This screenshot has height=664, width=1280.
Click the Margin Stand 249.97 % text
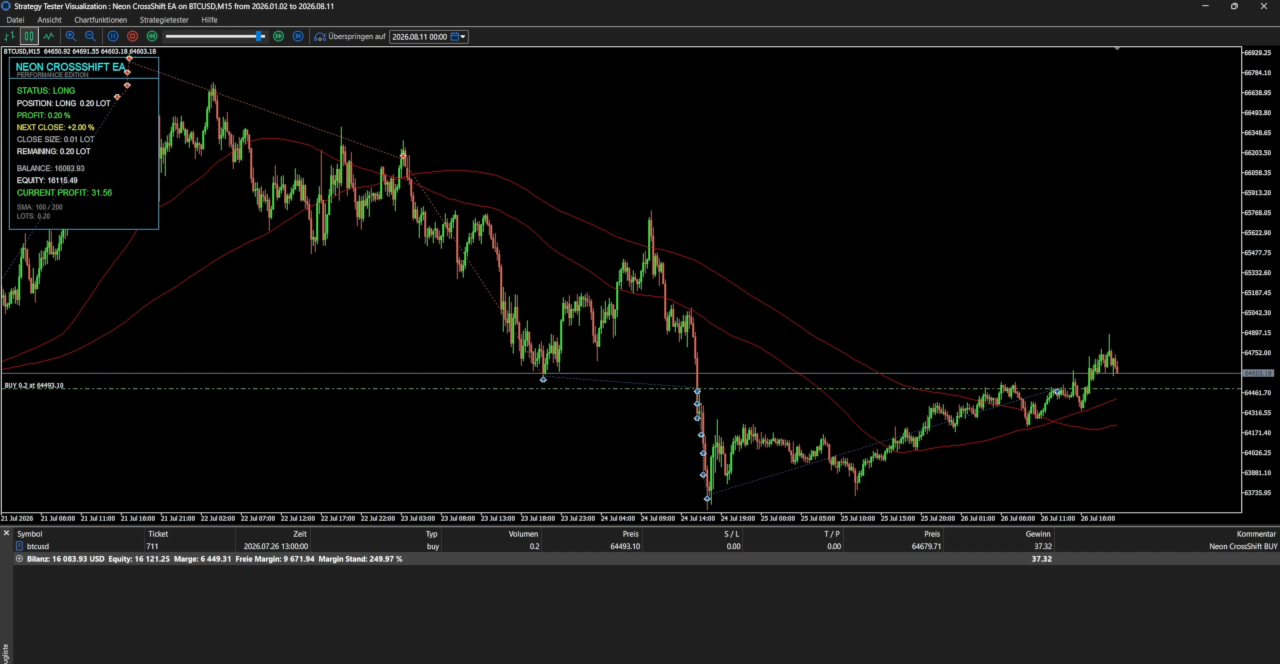pos(362,559)
